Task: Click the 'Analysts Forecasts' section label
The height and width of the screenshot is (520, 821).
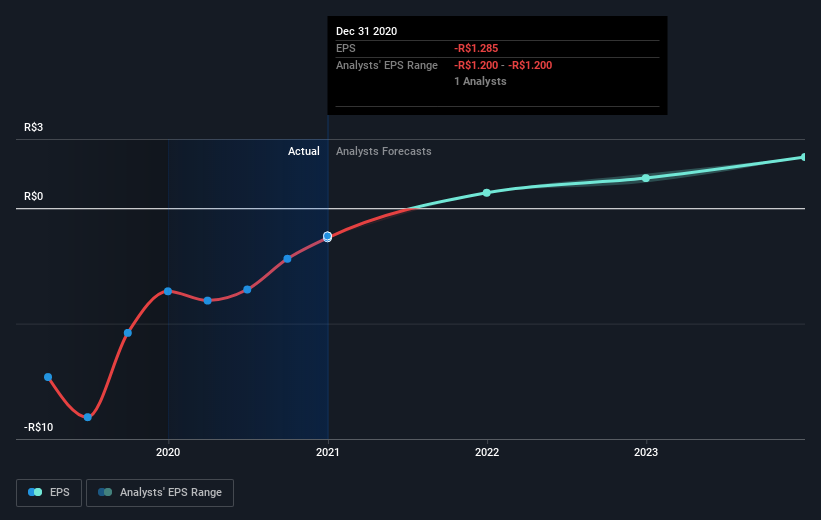Action: point(384,151)
